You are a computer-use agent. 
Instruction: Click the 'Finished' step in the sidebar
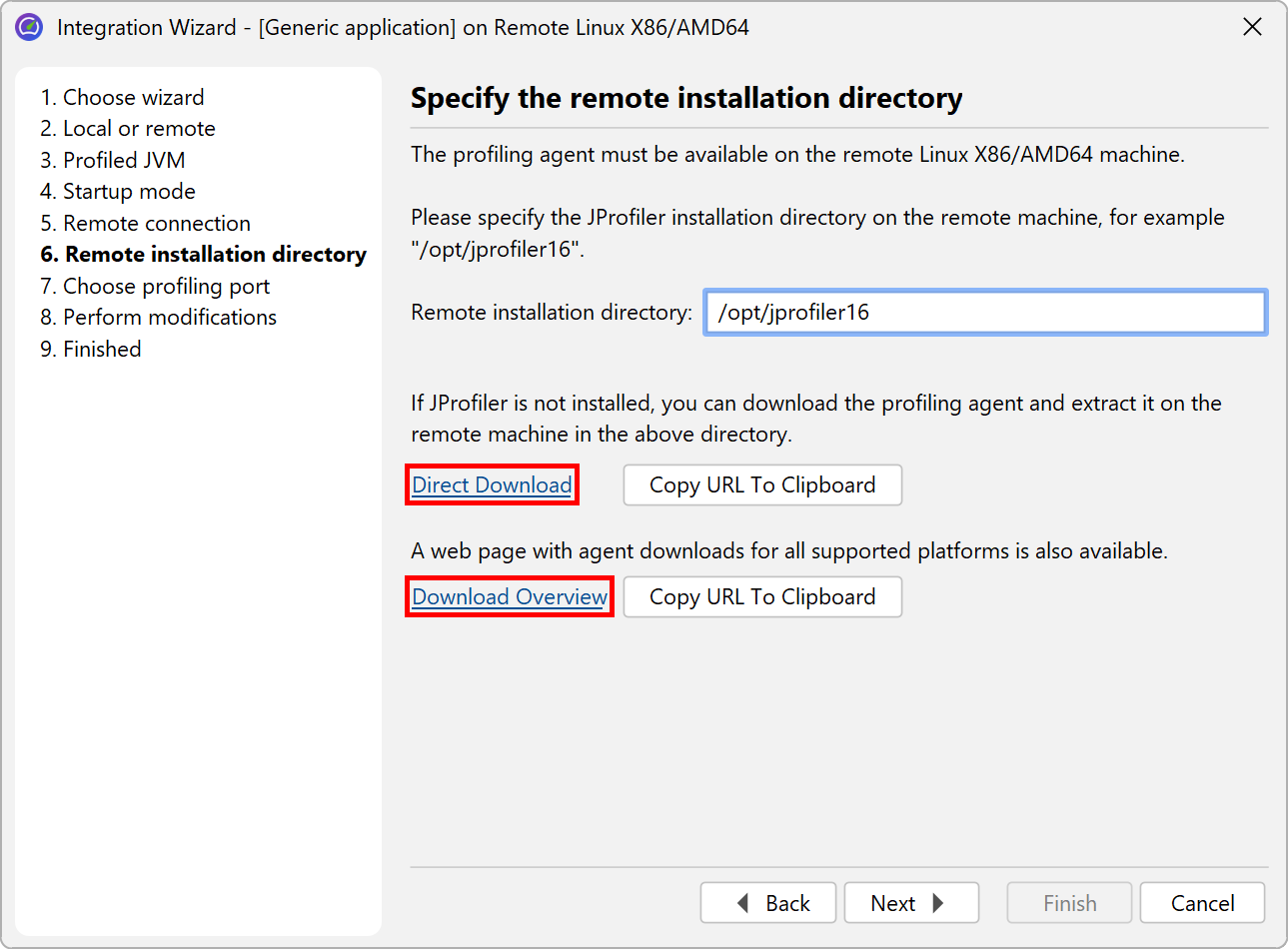click(x=91, y=350)
